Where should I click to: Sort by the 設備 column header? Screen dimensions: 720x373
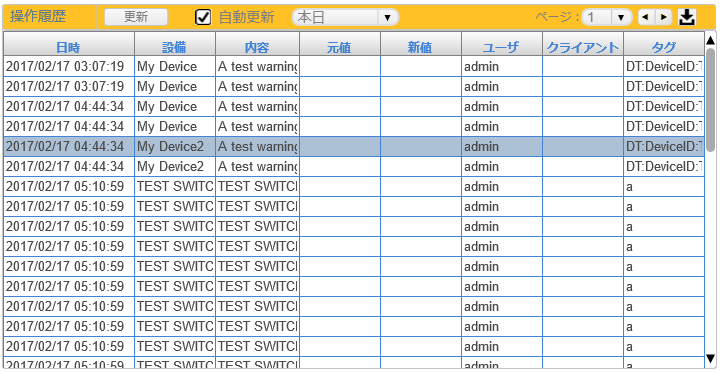[174, 45]
